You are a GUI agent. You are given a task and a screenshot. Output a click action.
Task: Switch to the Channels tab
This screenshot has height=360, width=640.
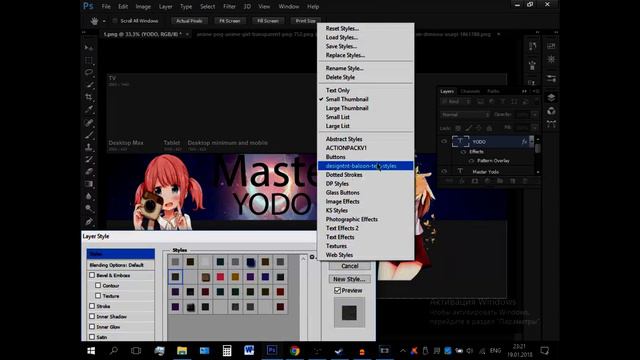click(x=470, y=91)
